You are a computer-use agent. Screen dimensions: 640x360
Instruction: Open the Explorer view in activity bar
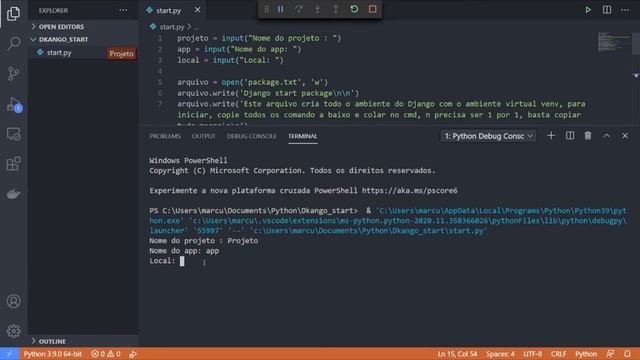pyautogui.click(x=13, y=13)
